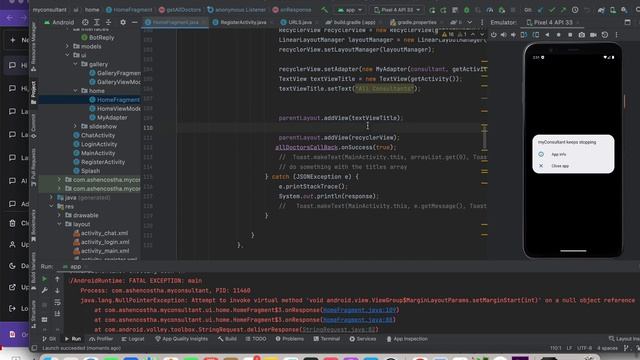Open the Terminal tool window
Image resolution: width=640 pixels, height=360 pixels.
pos(327,339)
